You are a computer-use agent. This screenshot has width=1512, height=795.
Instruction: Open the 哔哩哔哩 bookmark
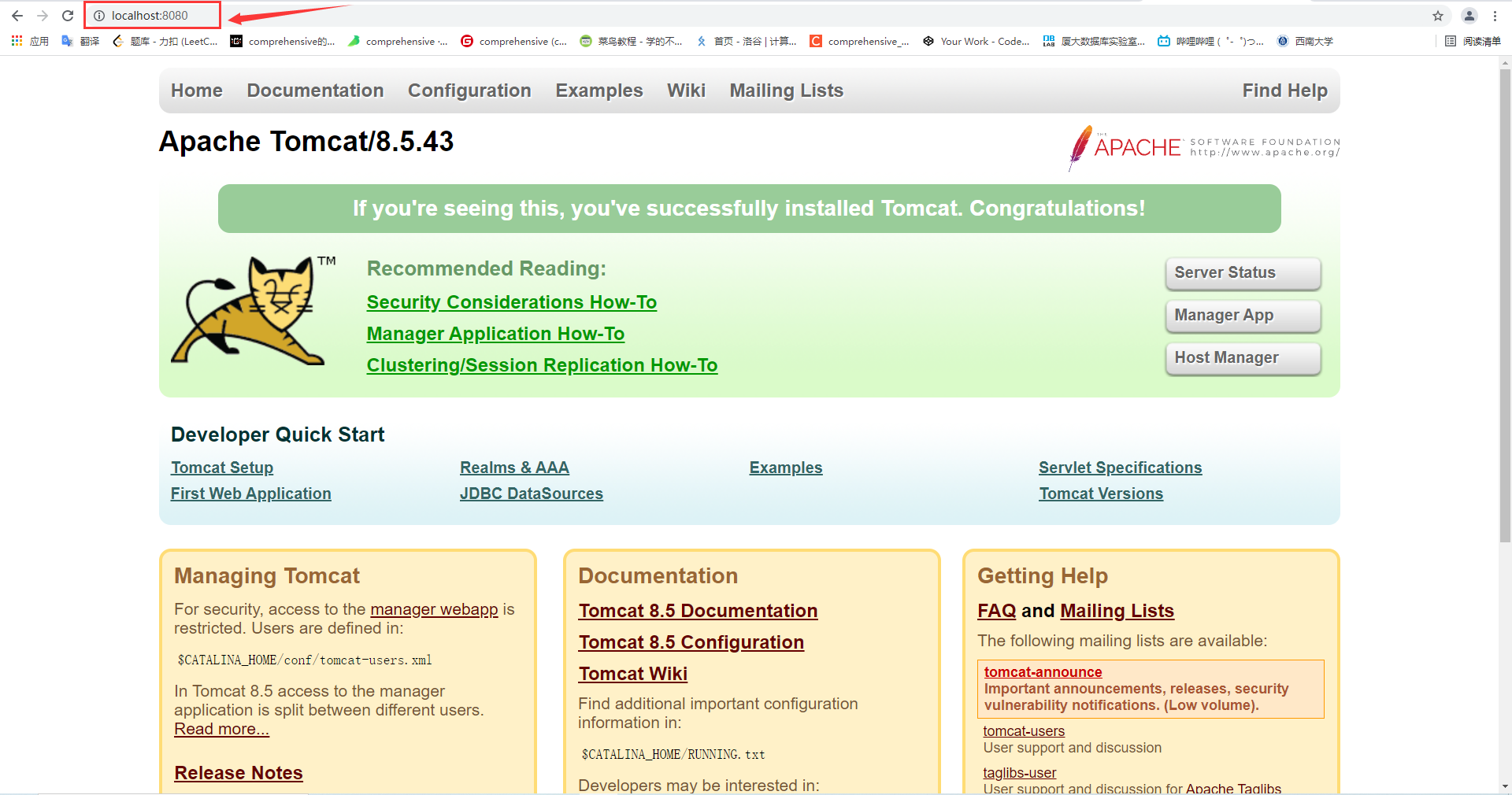coord(1211,41)
